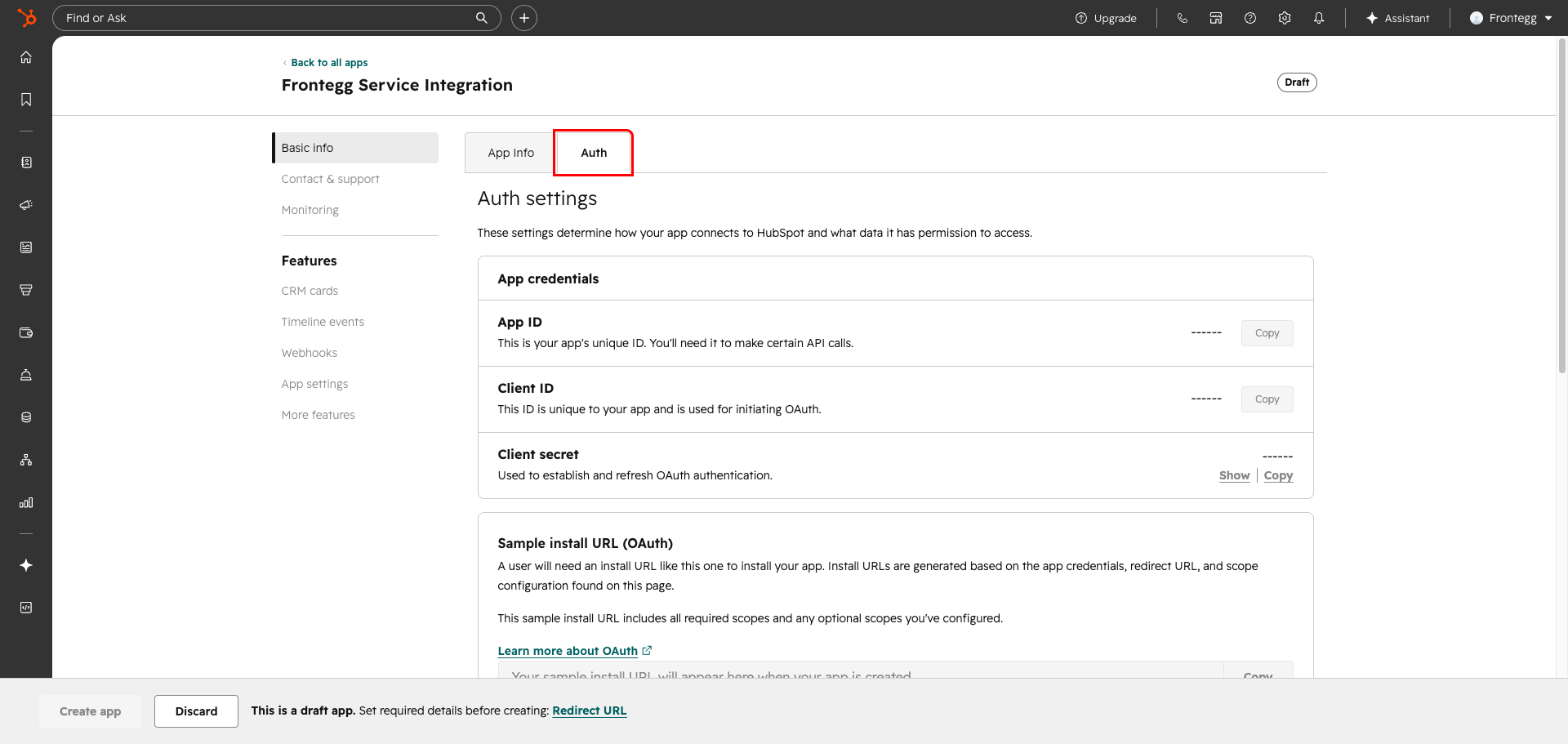Click Back to all apps link
1568x744 pixels.
tap(329, 63)
